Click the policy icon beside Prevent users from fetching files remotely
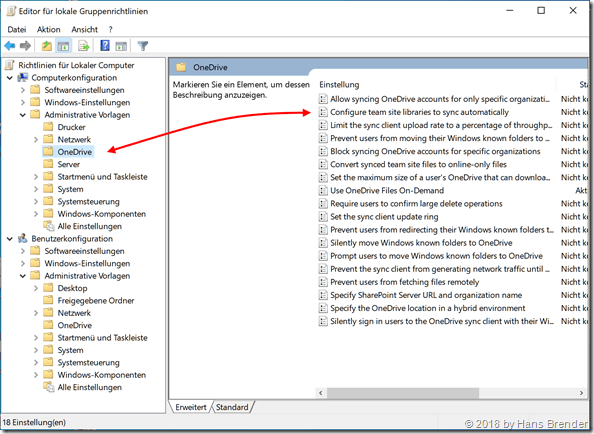This screenshot has height=434, width=594. pos(323,282)
